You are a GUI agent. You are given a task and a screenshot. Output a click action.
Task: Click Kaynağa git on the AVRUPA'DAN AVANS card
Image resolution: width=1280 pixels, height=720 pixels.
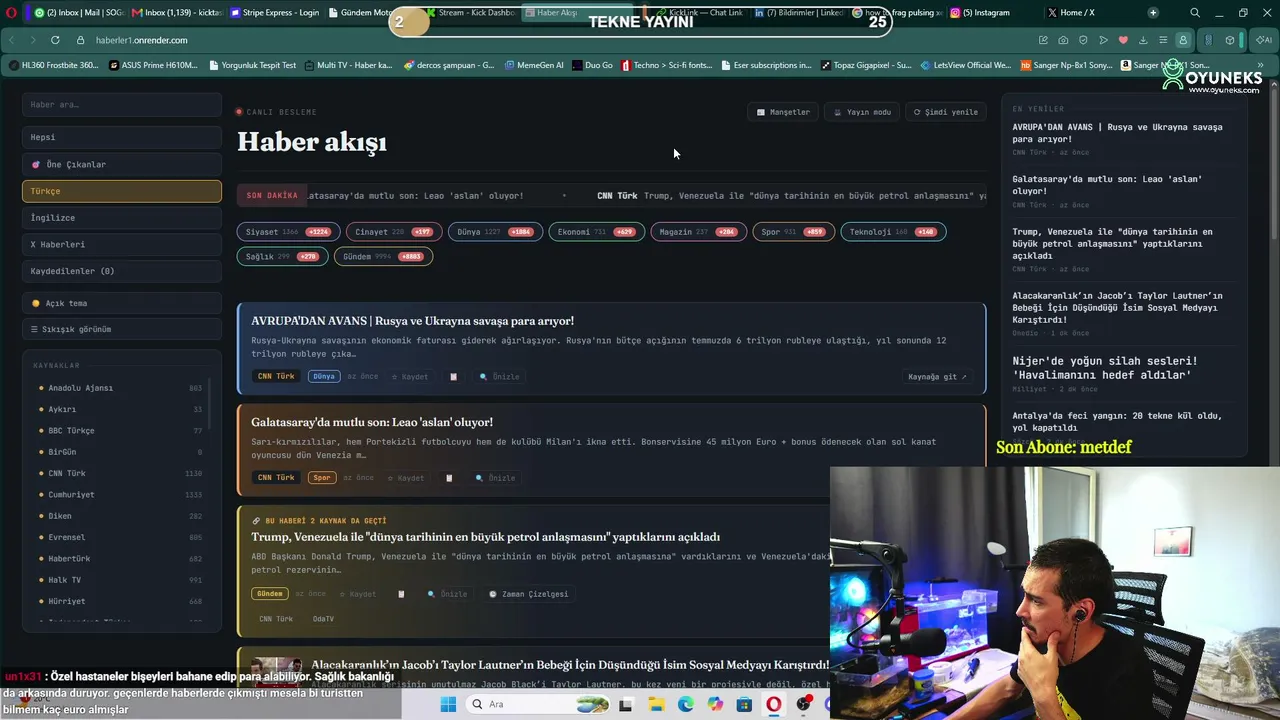(937, 377)
